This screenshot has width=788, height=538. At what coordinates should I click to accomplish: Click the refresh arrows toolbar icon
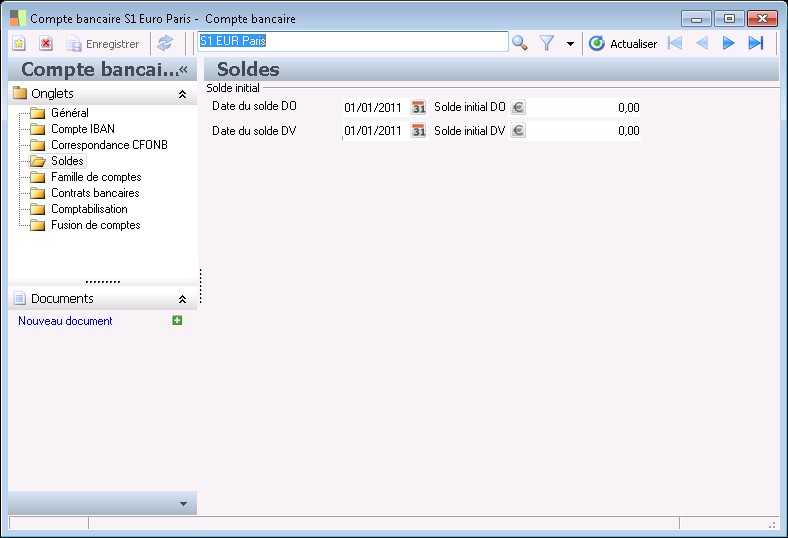coord(165,43)
